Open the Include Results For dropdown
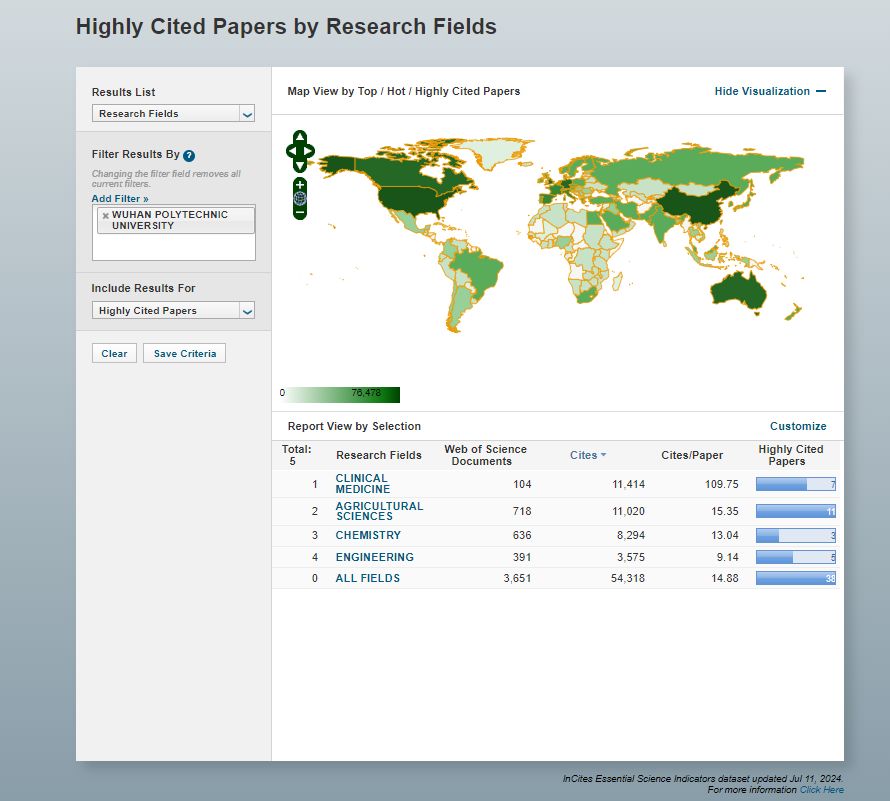The height and width of the screenshot is (801, 890). coord(173,311)
